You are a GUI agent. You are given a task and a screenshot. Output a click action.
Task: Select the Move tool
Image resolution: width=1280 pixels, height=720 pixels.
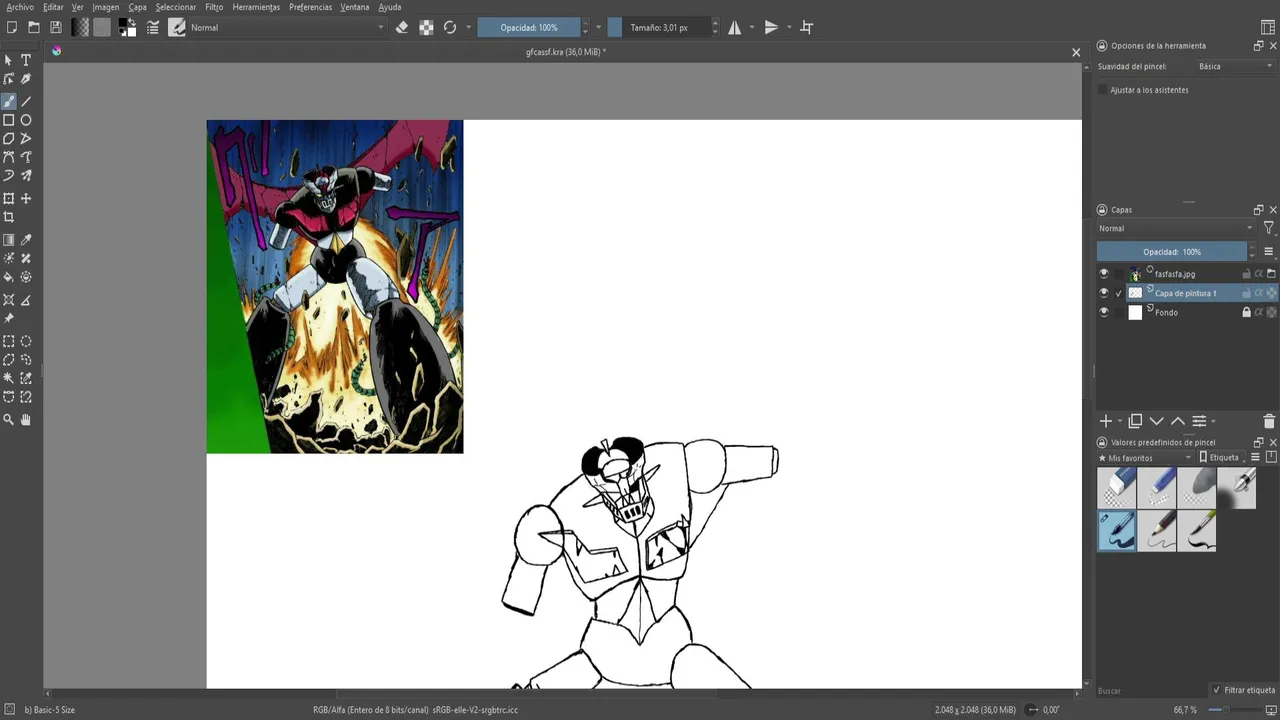pyautogui.click(x=26, y=198)
